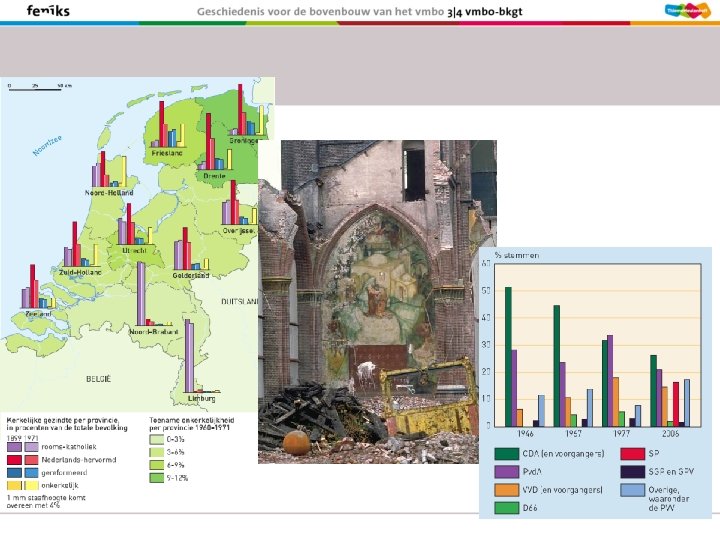Viewport: 720px width, 540px height.
Task: Select the 'Kerkelijke gezindte per provincie' legend title
Action: click(x=67, y=424)
